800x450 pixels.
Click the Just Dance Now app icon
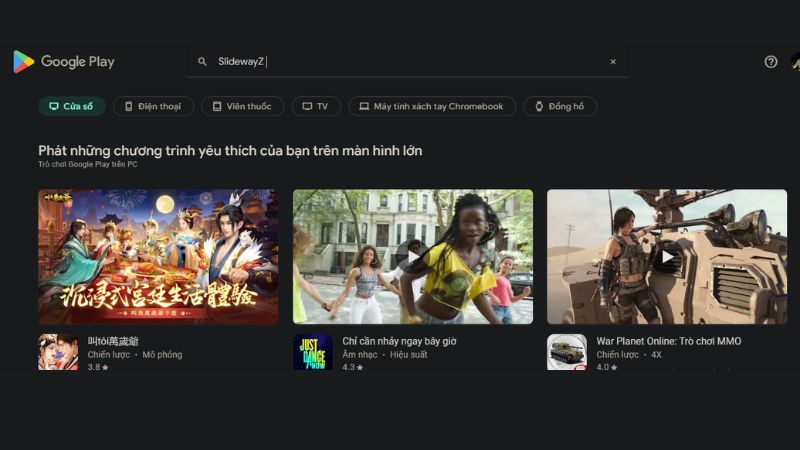pyautogui.click(x=313, y=352)
